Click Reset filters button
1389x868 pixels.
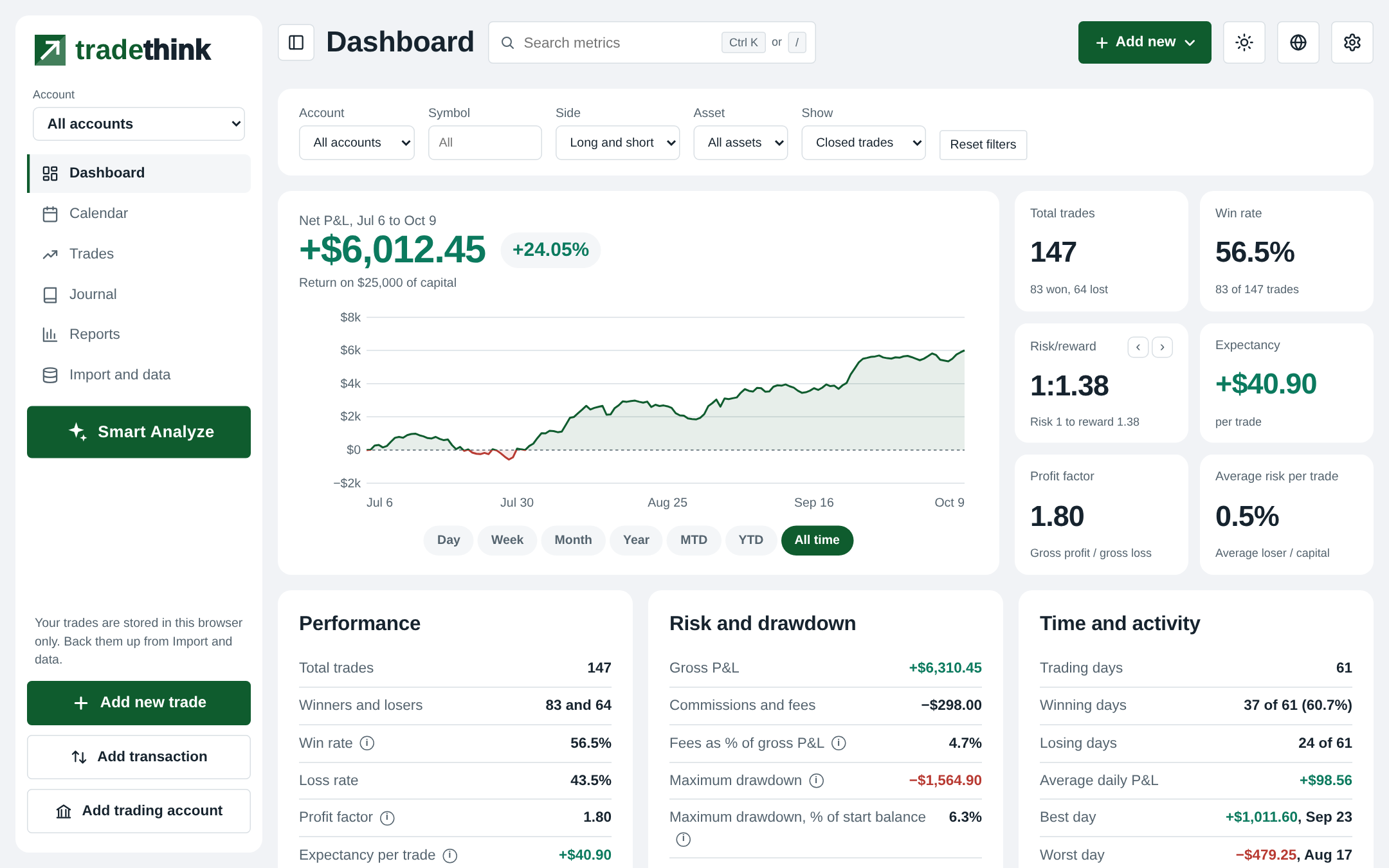coord(983,145)
